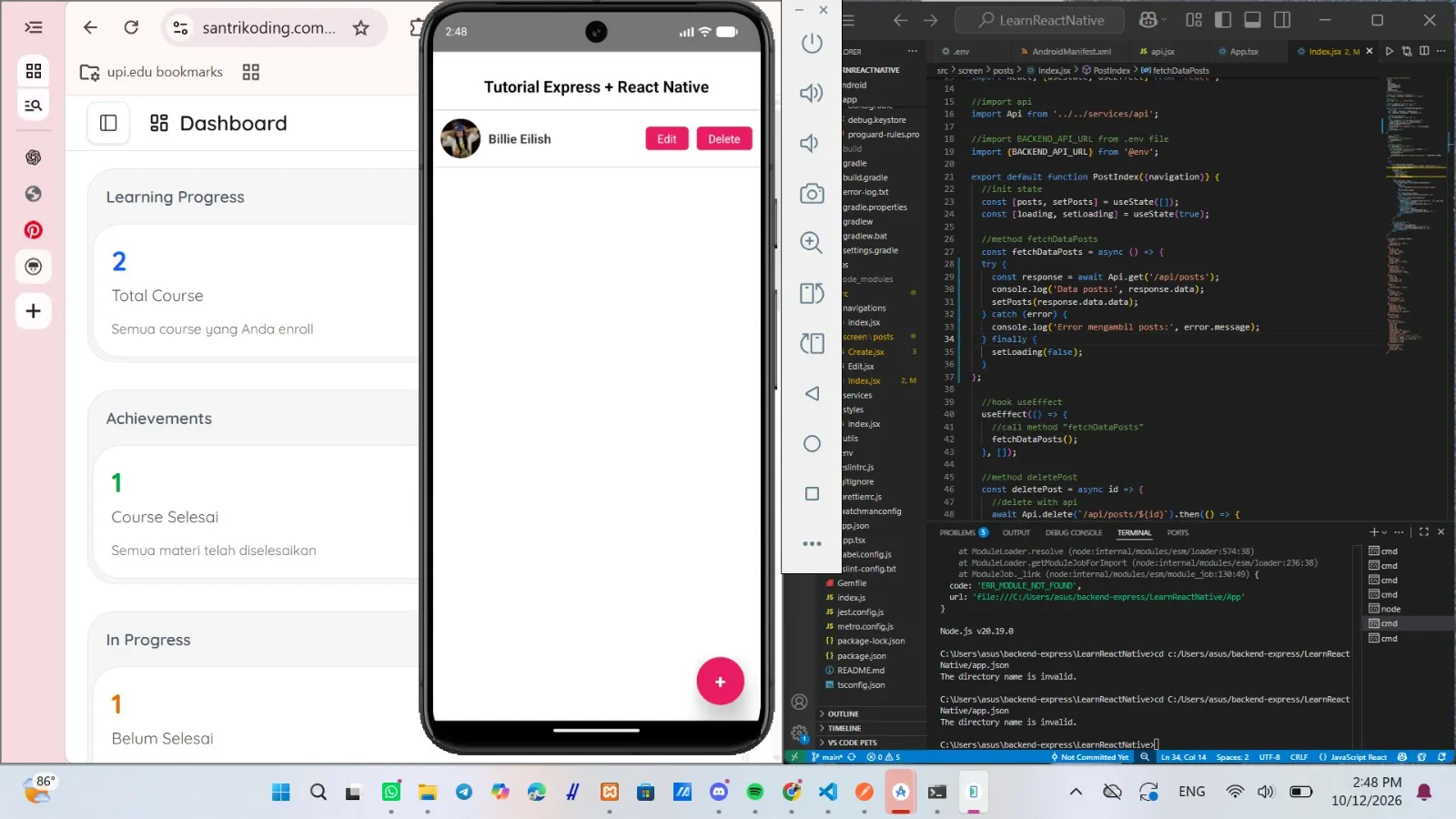The image size is (1456, 819).
Task: Toggle the dashboard sidebar panel button
Action: [x=108, y=123]
